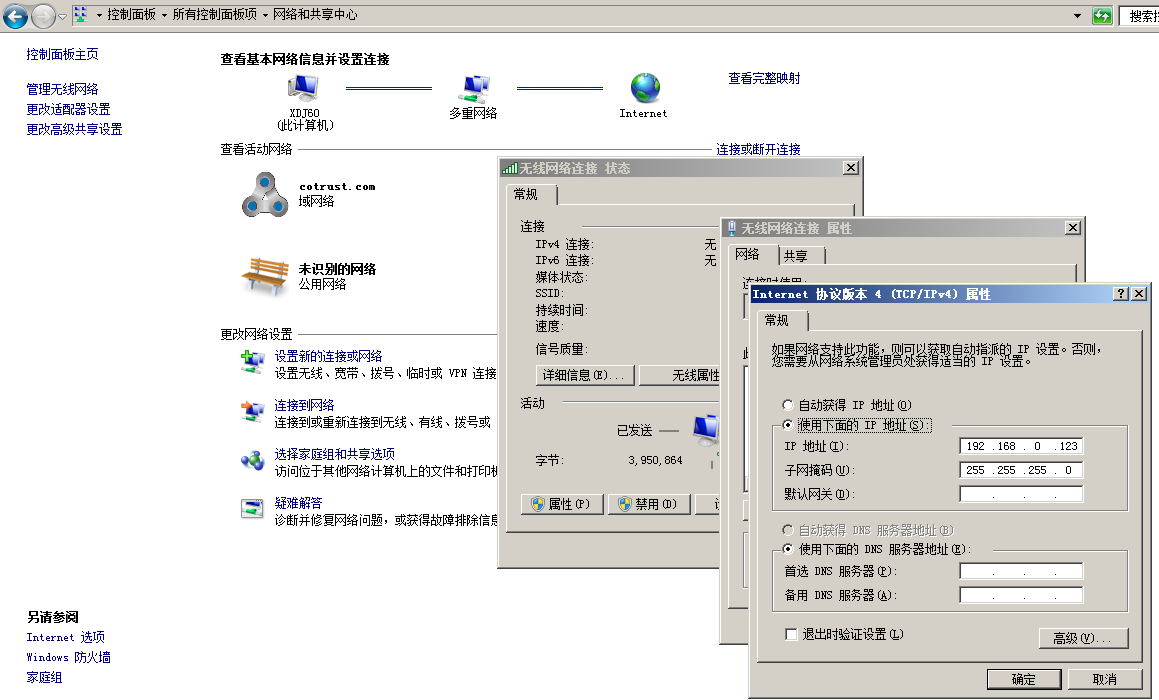
Task: Click the park bench unidentified network icon
Action: (265, 276)
